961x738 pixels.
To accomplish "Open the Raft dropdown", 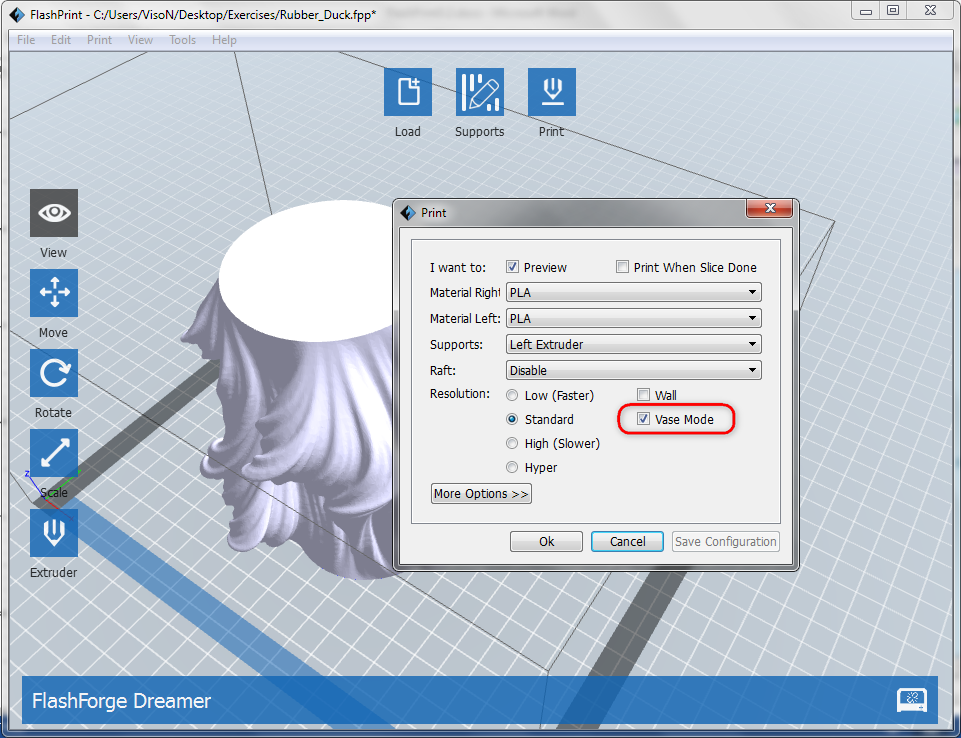I will [x=634, y=370].
